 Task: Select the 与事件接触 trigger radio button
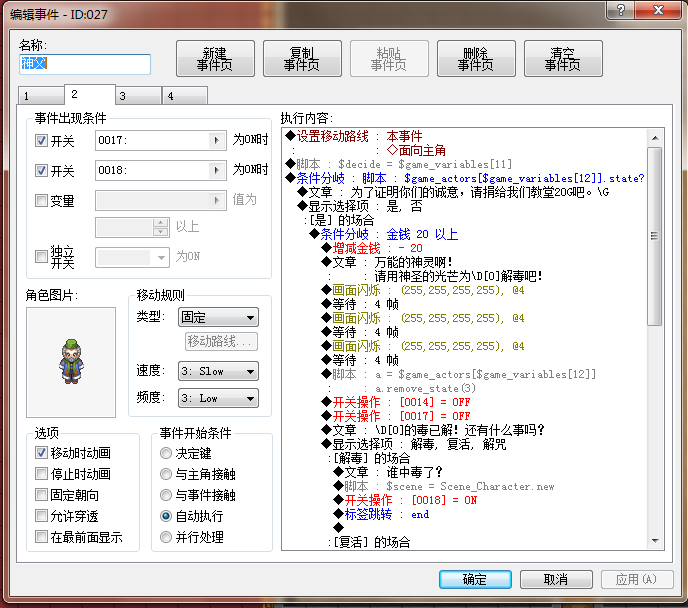166,495
